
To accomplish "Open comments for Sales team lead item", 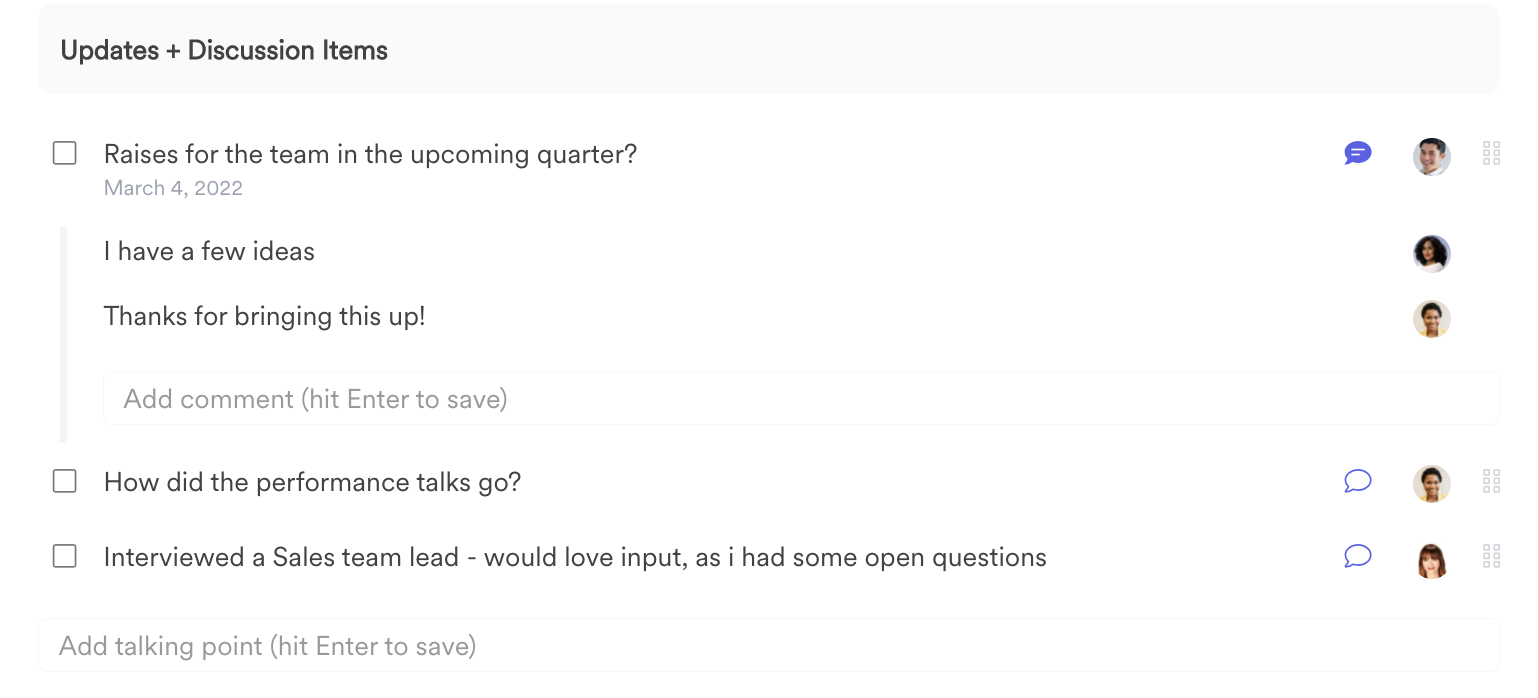I will coord(1357,557).
